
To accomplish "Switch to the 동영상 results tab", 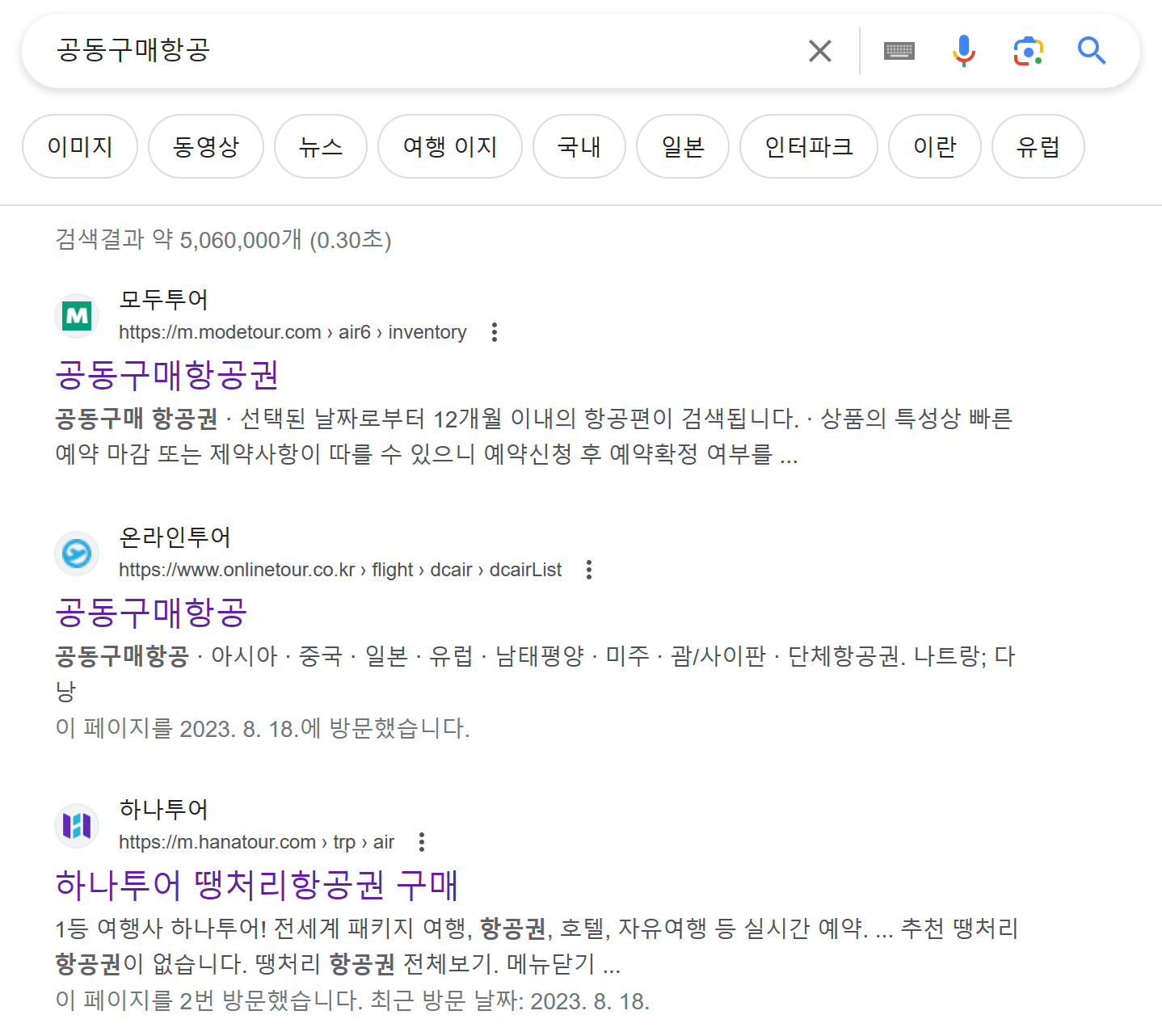I will coord(205,146).
